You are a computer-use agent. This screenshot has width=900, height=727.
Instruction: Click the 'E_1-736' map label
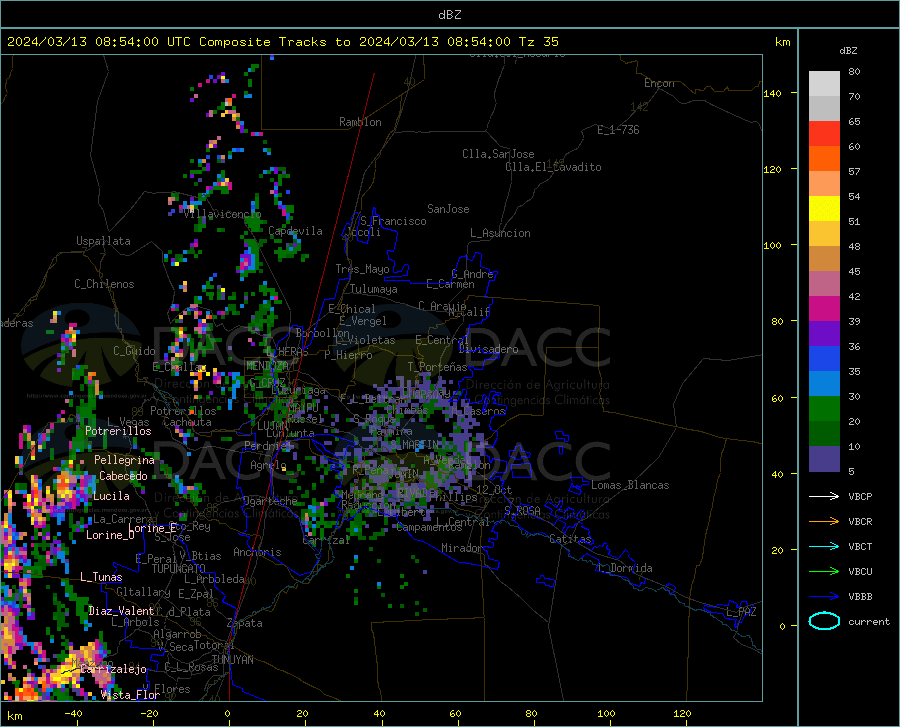tap(618, 130)
